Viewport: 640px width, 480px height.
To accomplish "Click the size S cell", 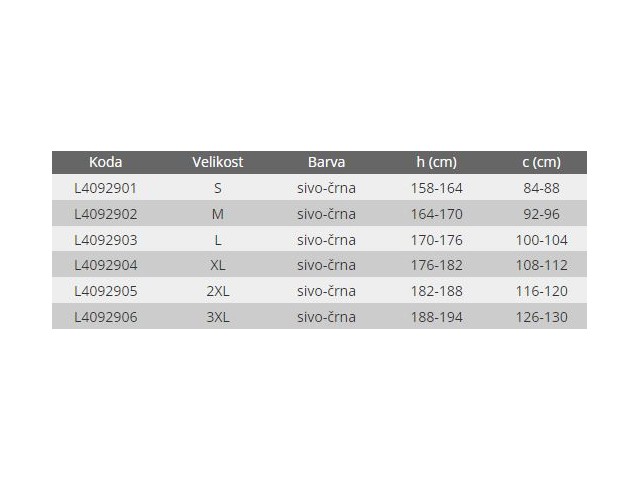I will click(x=218, y=187).
